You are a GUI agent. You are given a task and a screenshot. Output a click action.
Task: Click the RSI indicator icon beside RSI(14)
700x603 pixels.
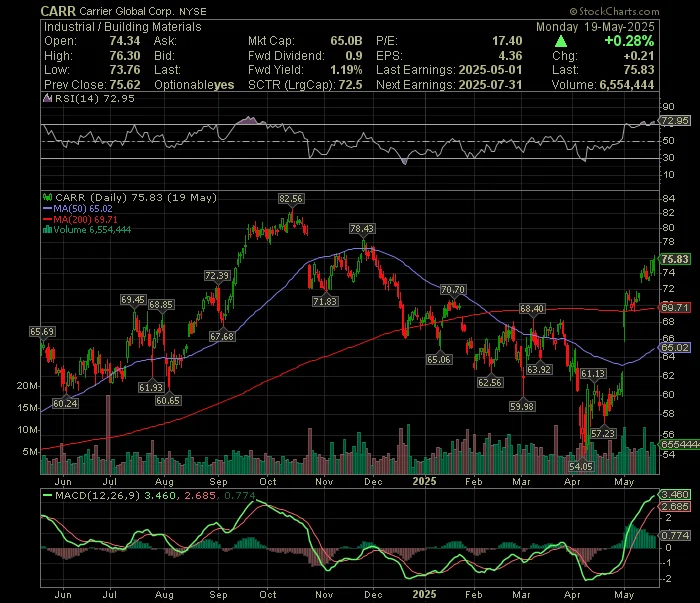[47, 98]
